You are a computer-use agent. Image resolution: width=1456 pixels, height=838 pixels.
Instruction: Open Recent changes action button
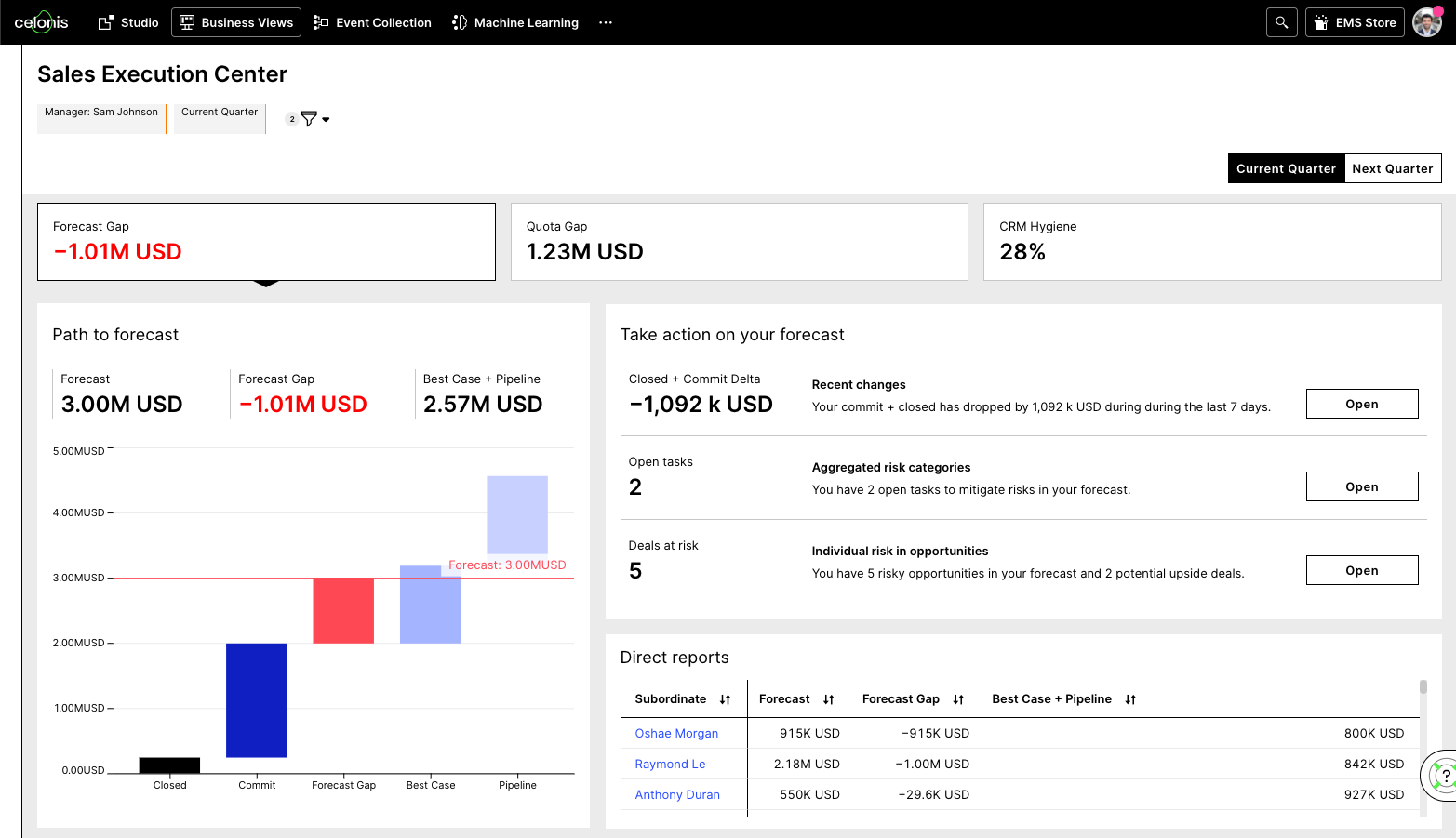(x=1361, y=404)
